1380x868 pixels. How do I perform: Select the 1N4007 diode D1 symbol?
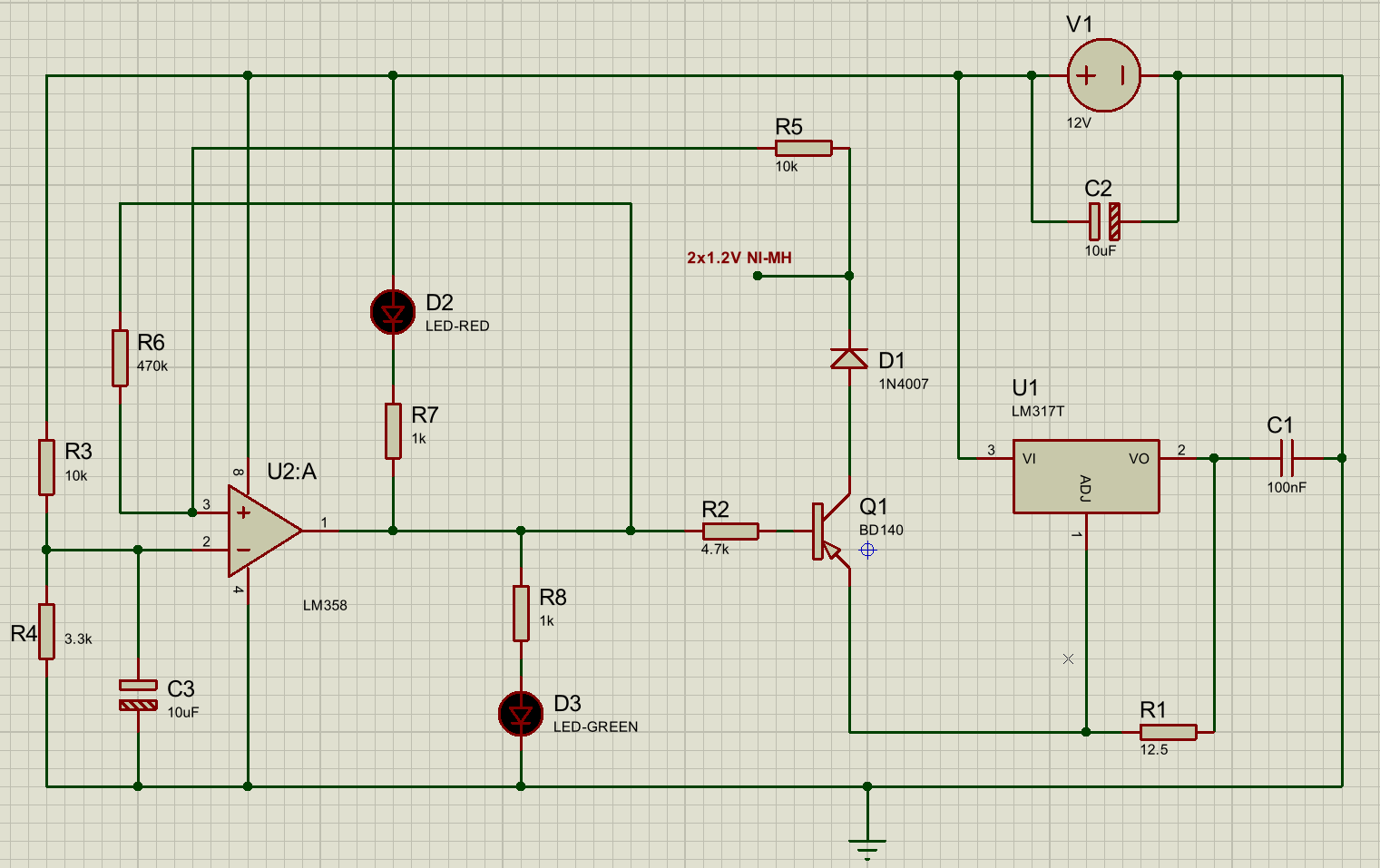click(x=849, y=359)
